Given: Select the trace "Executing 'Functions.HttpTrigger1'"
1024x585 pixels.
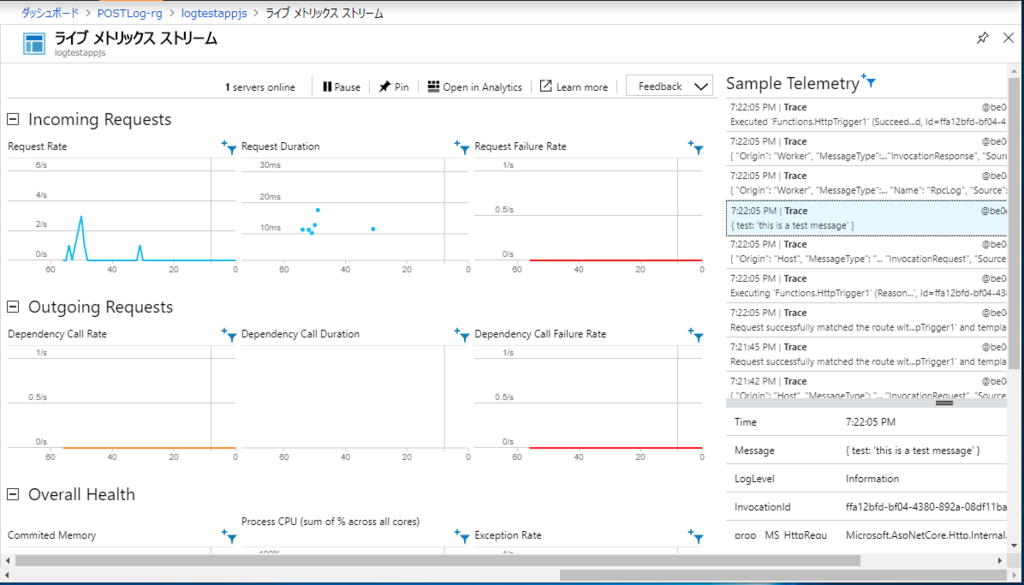Looking at the screenshot, I should [x=866, y=285].
